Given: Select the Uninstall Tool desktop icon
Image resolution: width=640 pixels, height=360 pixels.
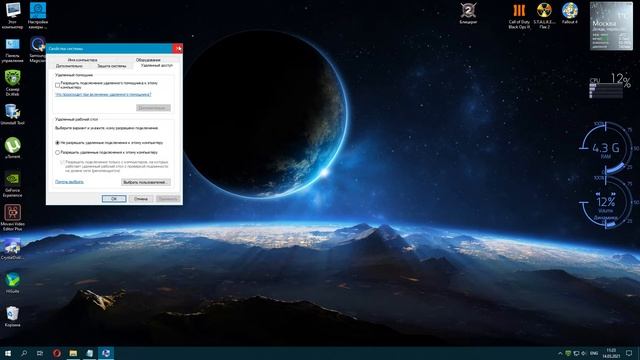Looking at the screenshot, I should (x=12, y=115).
